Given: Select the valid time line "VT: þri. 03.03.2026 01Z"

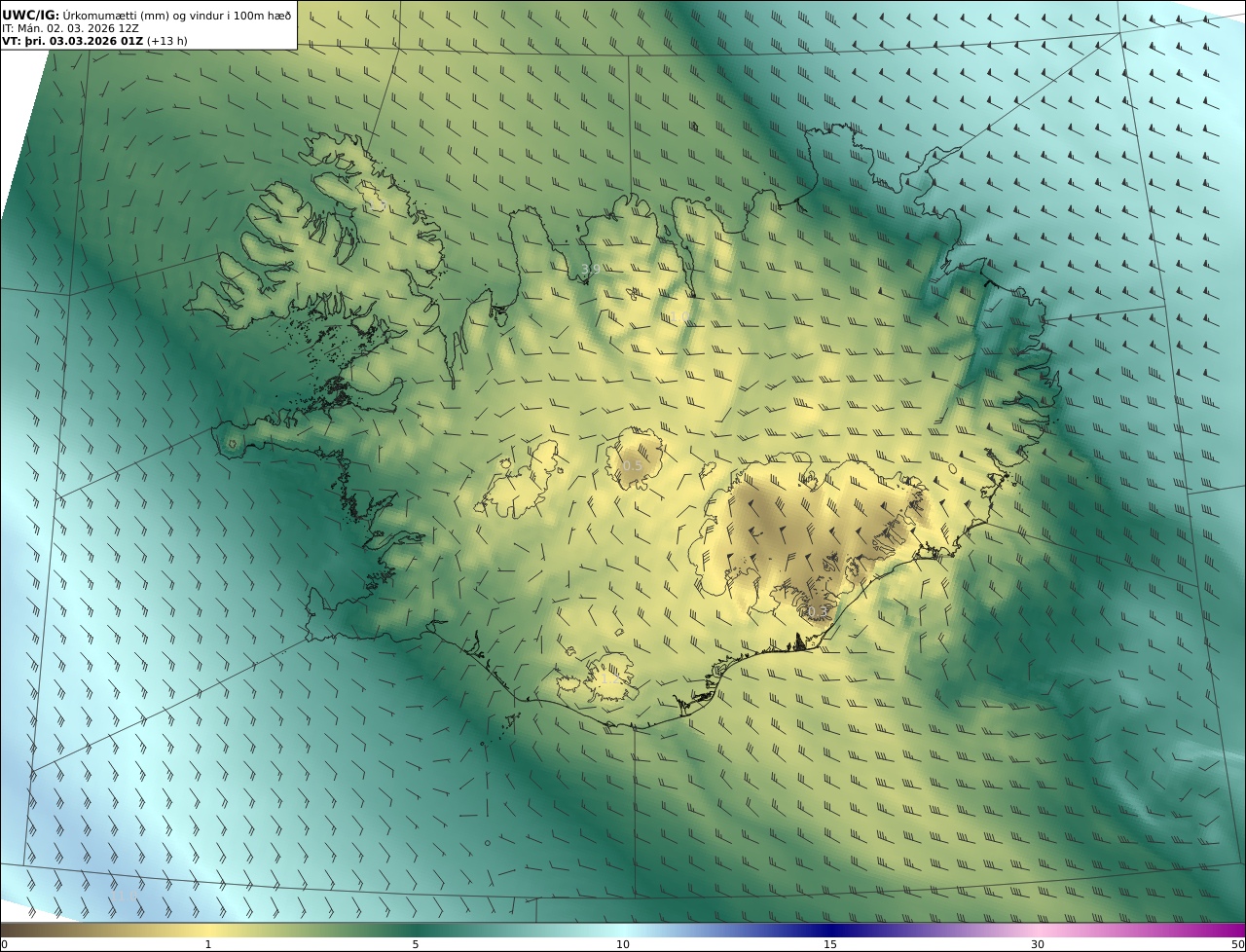Looking at the screenshot, I should click(x=73, y=41).
